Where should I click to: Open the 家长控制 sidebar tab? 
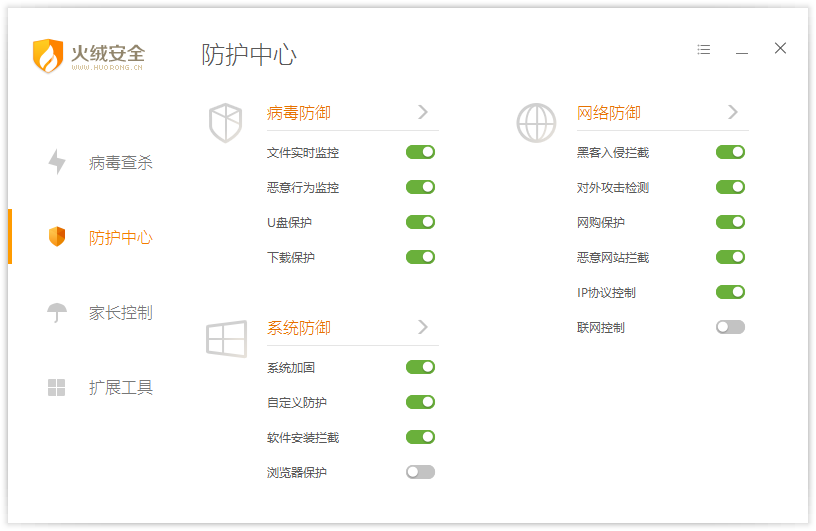click(x=120, y=313)
